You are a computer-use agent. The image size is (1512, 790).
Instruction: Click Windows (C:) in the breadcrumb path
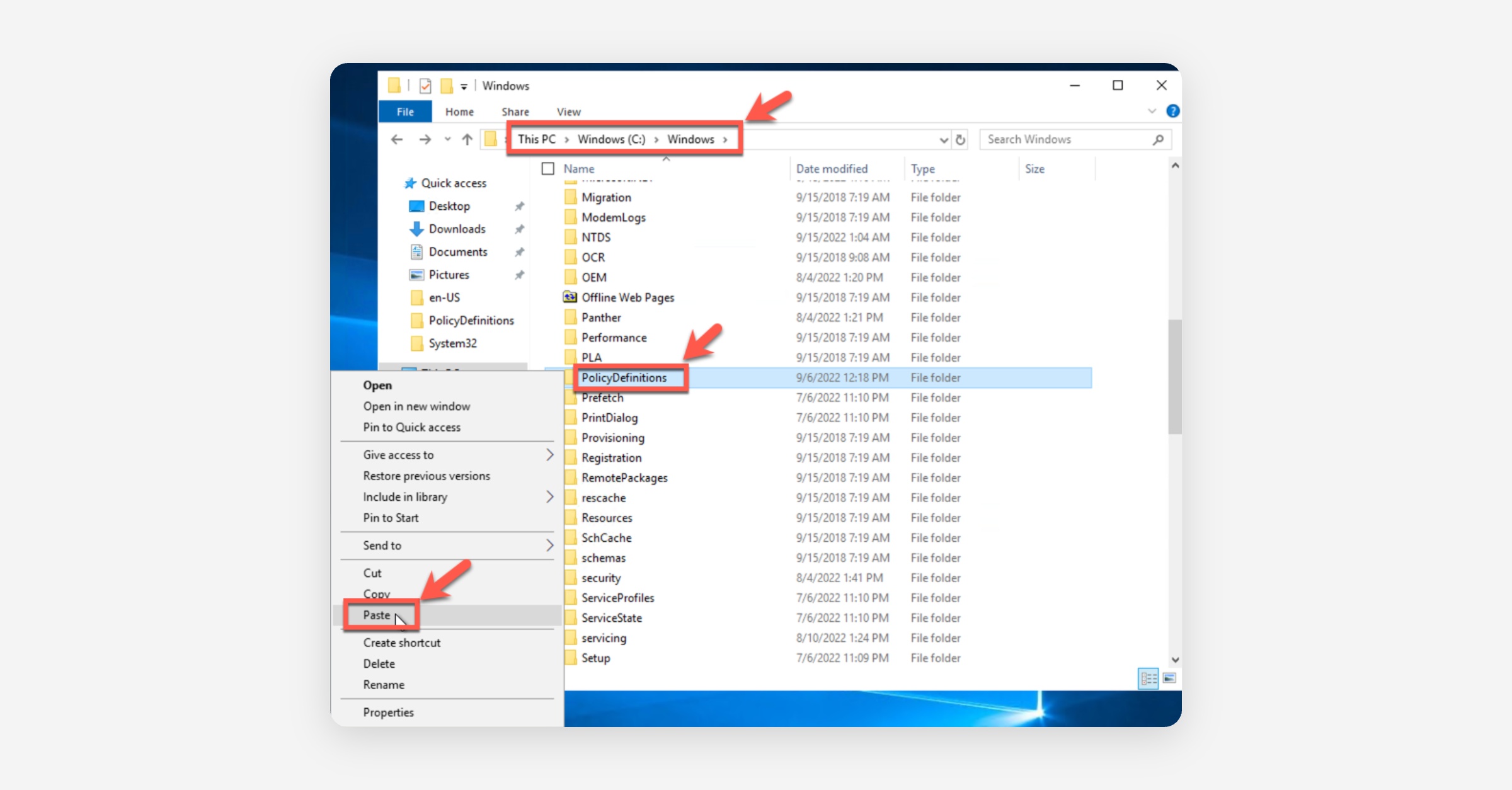click(611, 139)
